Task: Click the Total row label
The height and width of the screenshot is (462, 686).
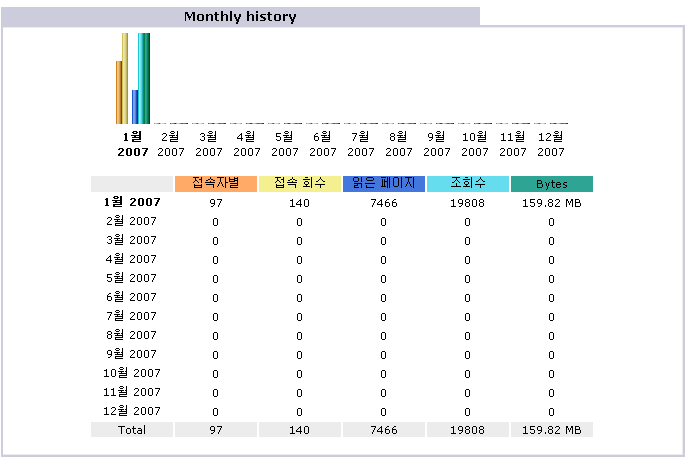Action: pyautogui.click(x=132, y=430)
